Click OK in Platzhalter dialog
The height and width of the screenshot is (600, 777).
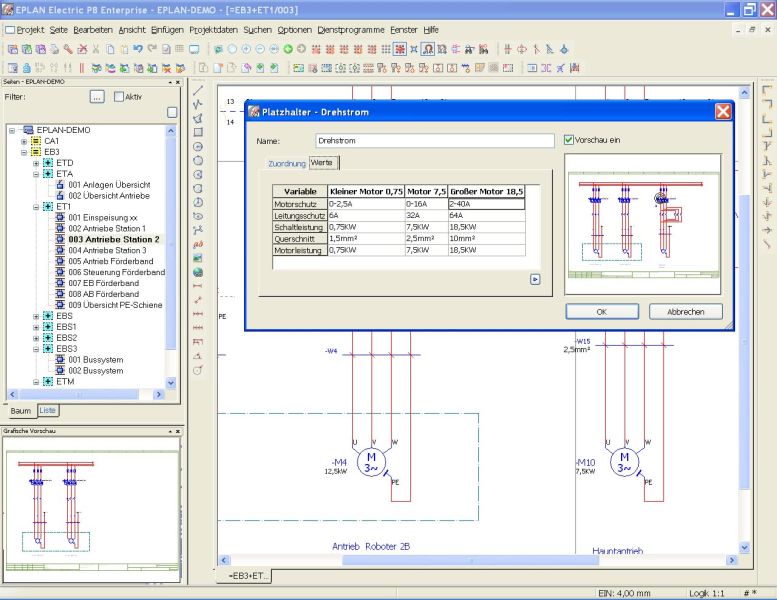602,312
